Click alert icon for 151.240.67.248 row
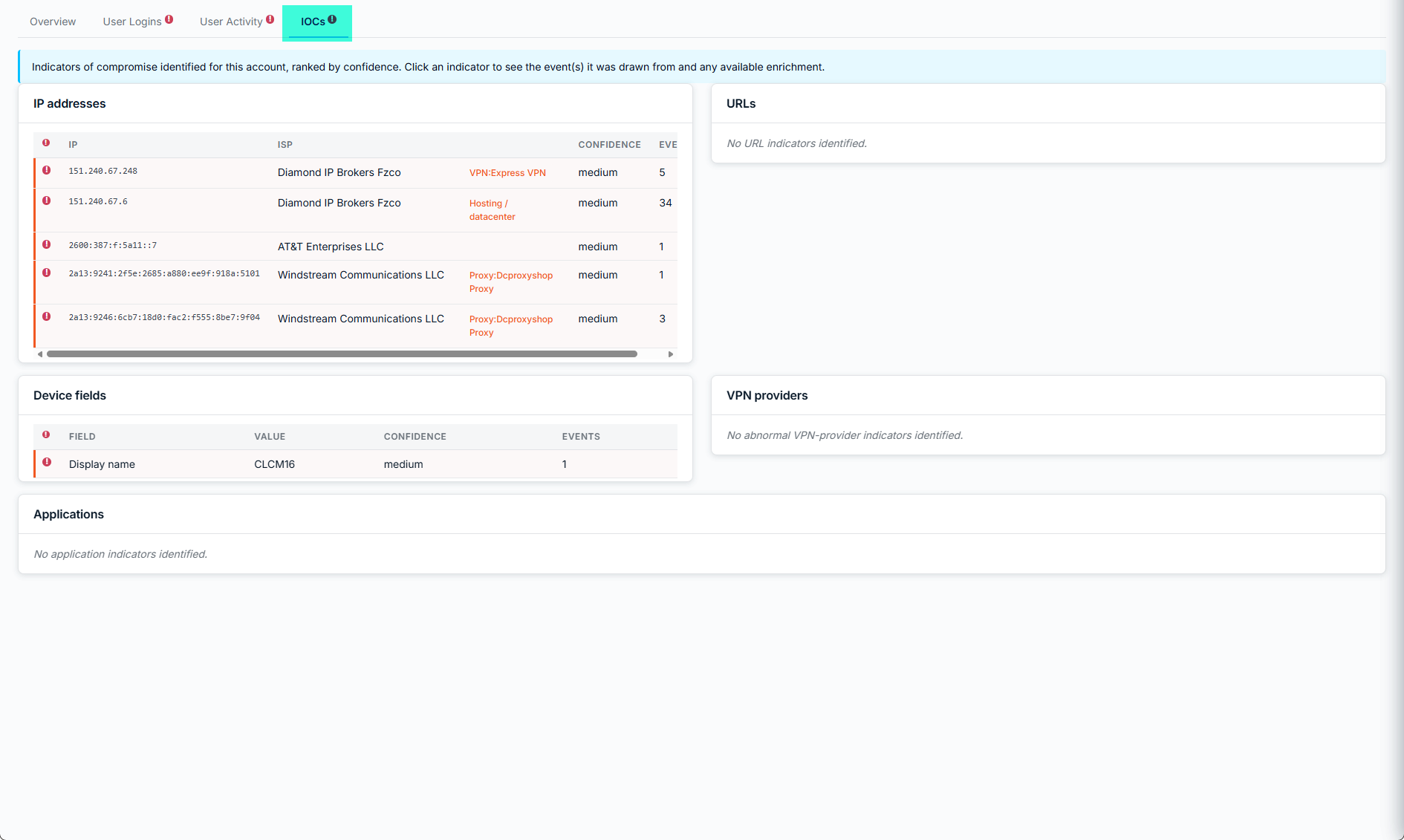 click(x=47, y=170)
